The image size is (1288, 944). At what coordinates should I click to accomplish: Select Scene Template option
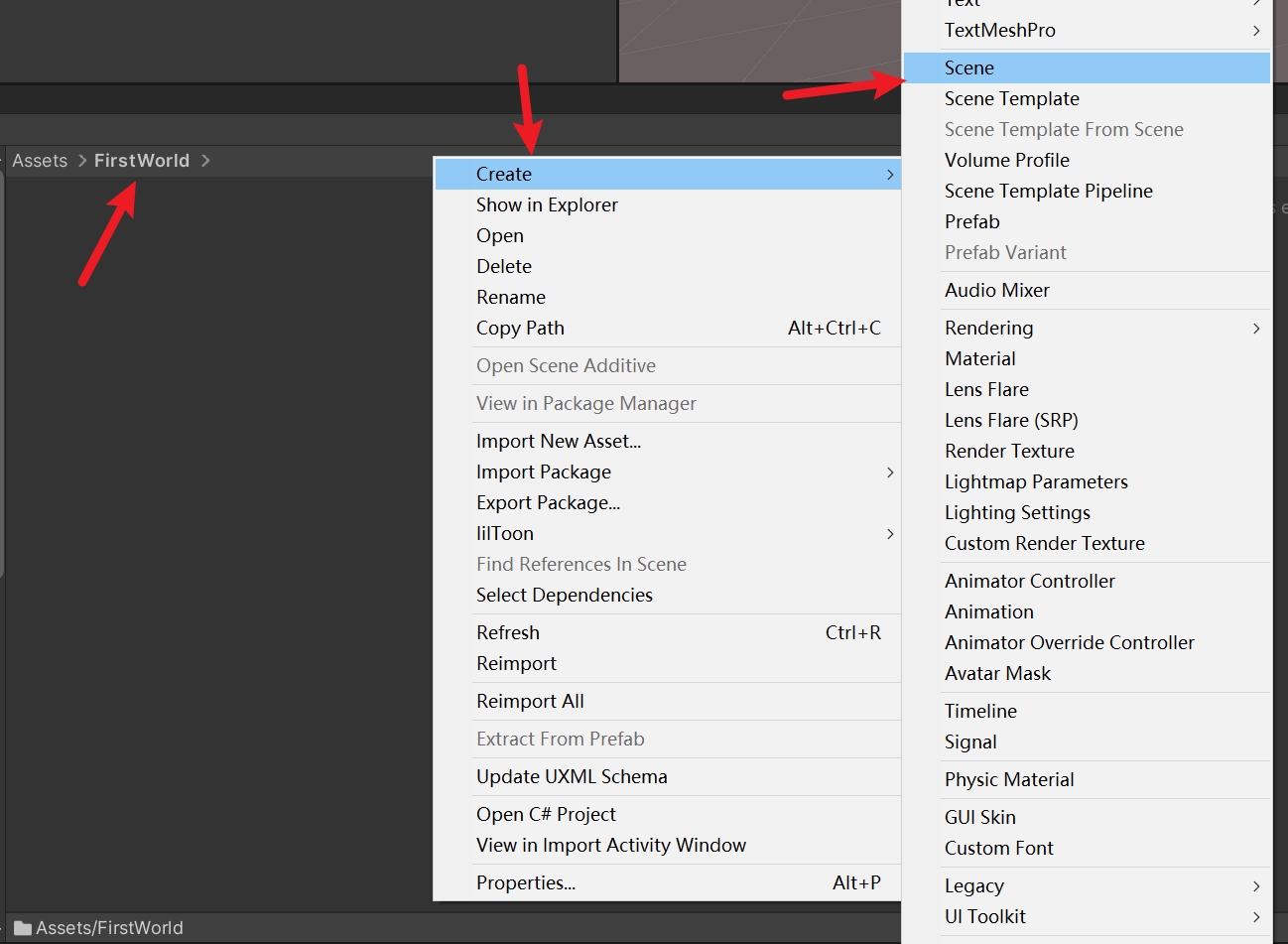1088,98
